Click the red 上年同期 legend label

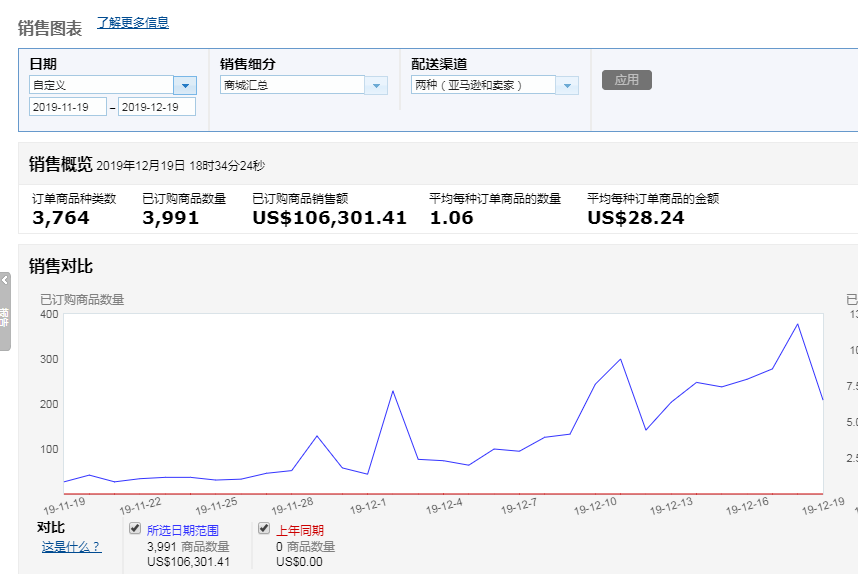[300, 531]
